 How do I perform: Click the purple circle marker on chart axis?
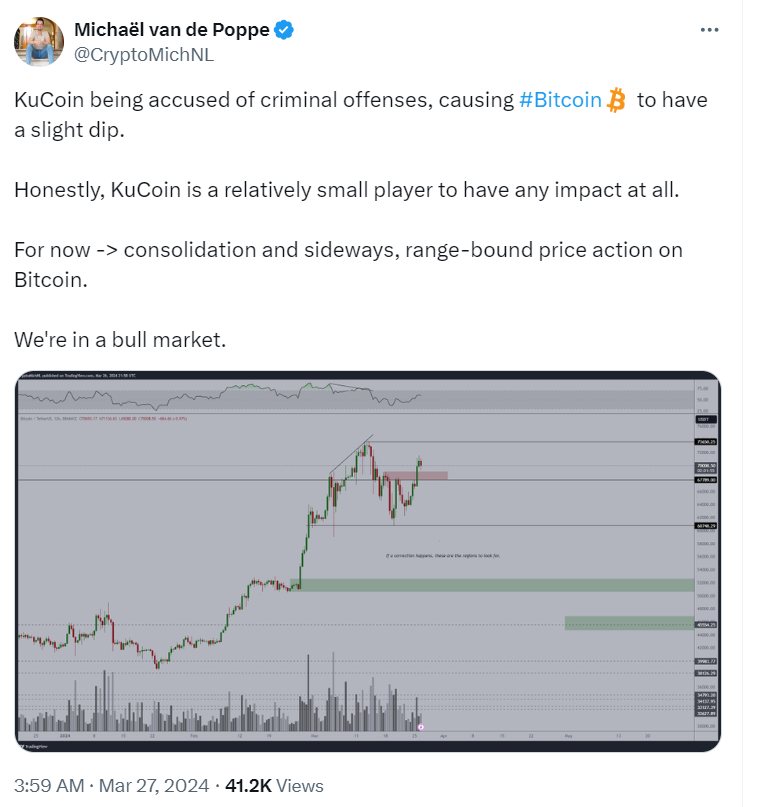(x=421, y=727)
